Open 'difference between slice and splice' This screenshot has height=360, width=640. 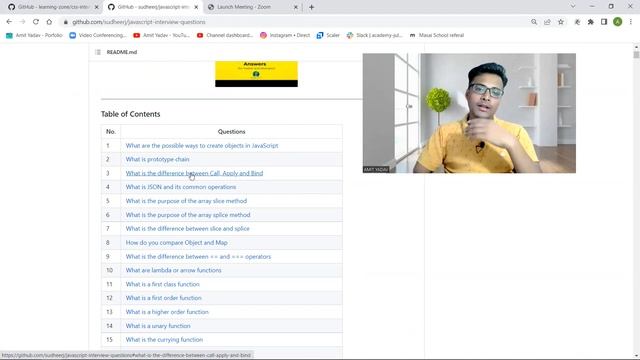[x=187, y=229]
